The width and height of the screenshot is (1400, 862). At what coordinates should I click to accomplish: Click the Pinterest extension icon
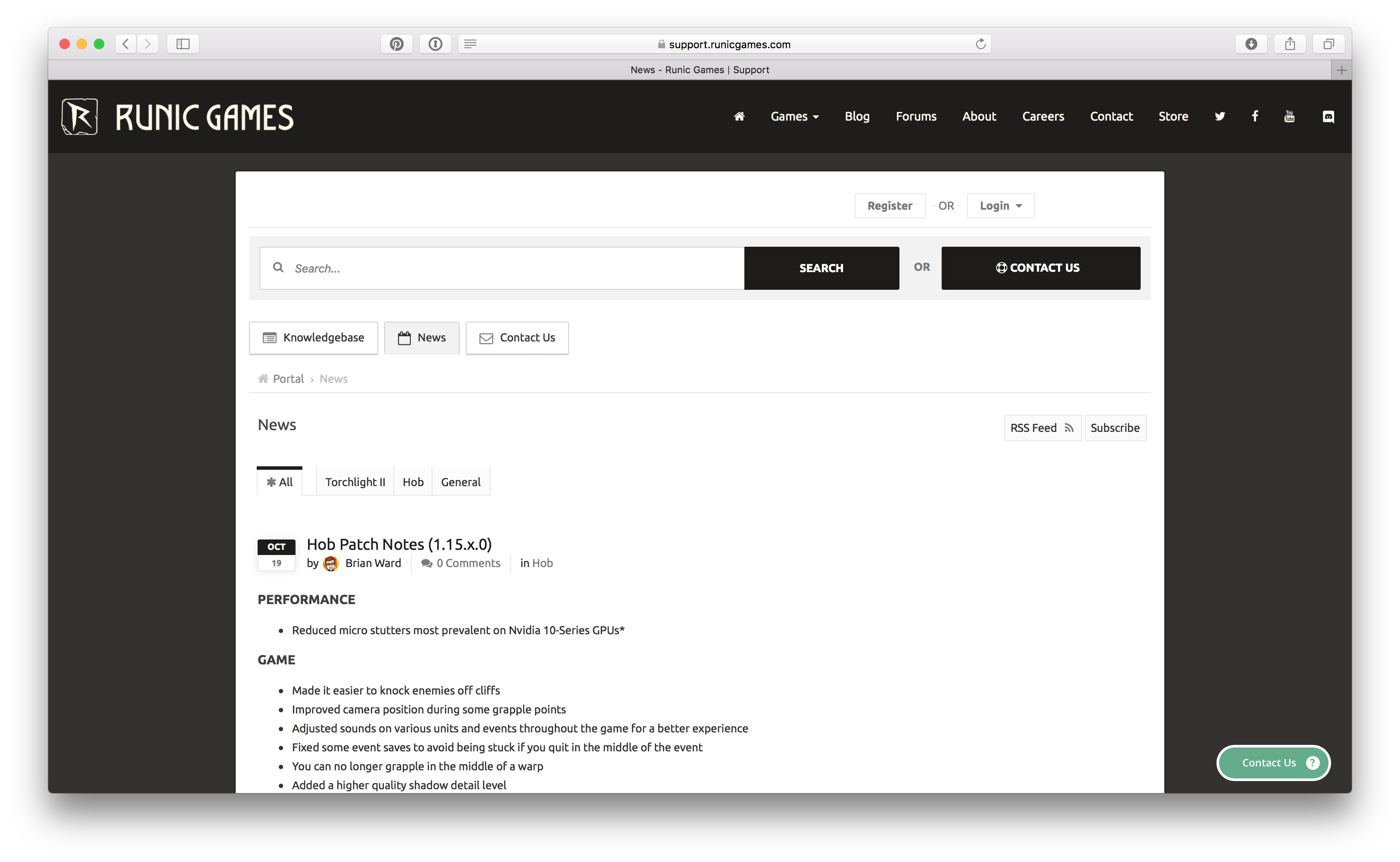(396, 44)
